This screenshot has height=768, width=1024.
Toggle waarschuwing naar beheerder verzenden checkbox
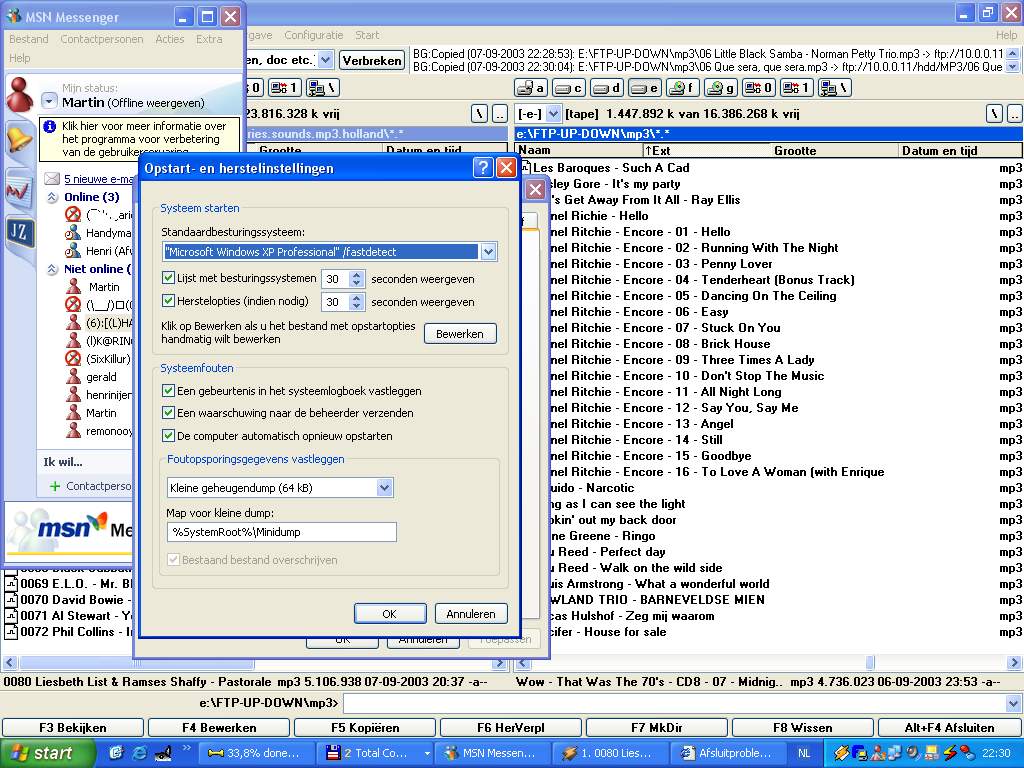point(168,413)
